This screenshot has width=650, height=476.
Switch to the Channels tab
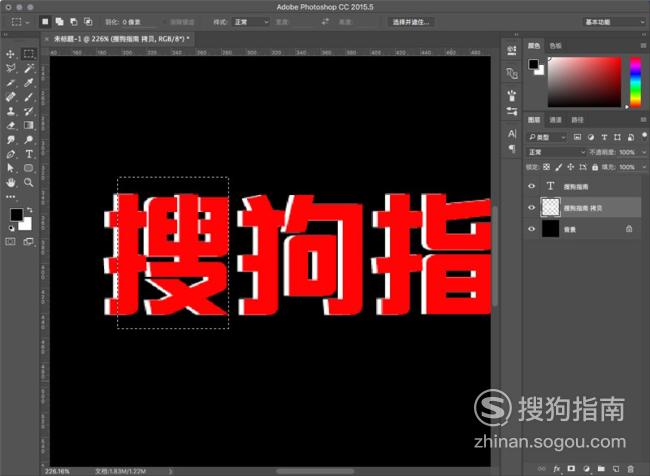[x=555, y=120]
